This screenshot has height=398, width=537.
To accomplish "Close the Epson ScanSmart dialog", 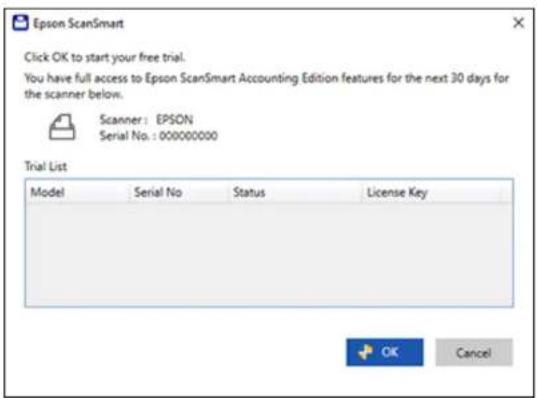I will coord(519,23).
